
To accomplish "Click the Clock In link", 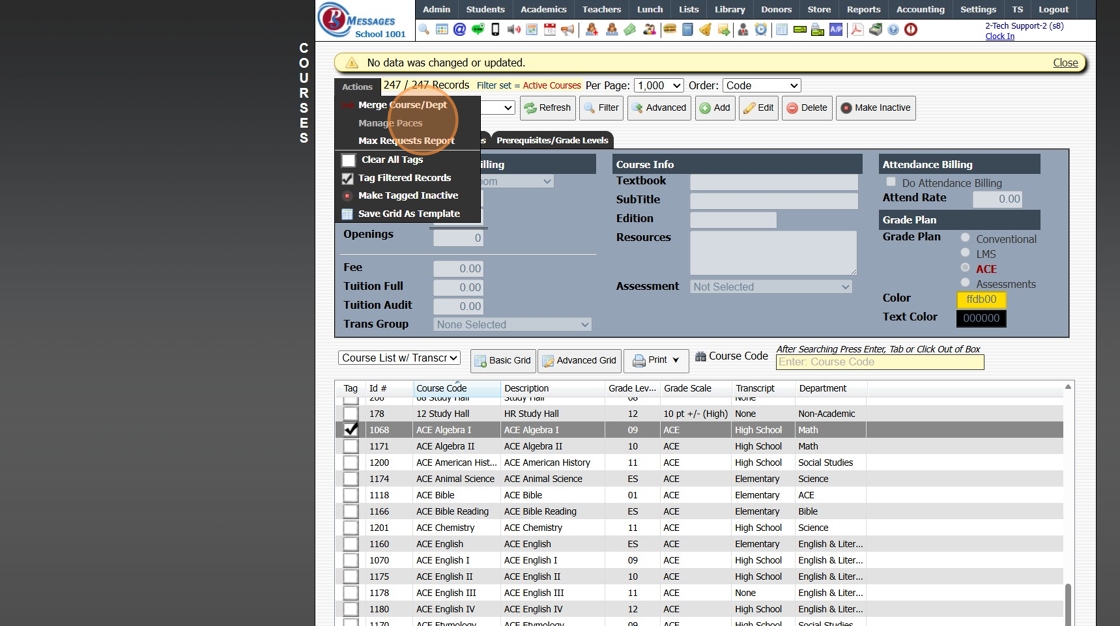I will pyautogui.click(x=999, y=36).
